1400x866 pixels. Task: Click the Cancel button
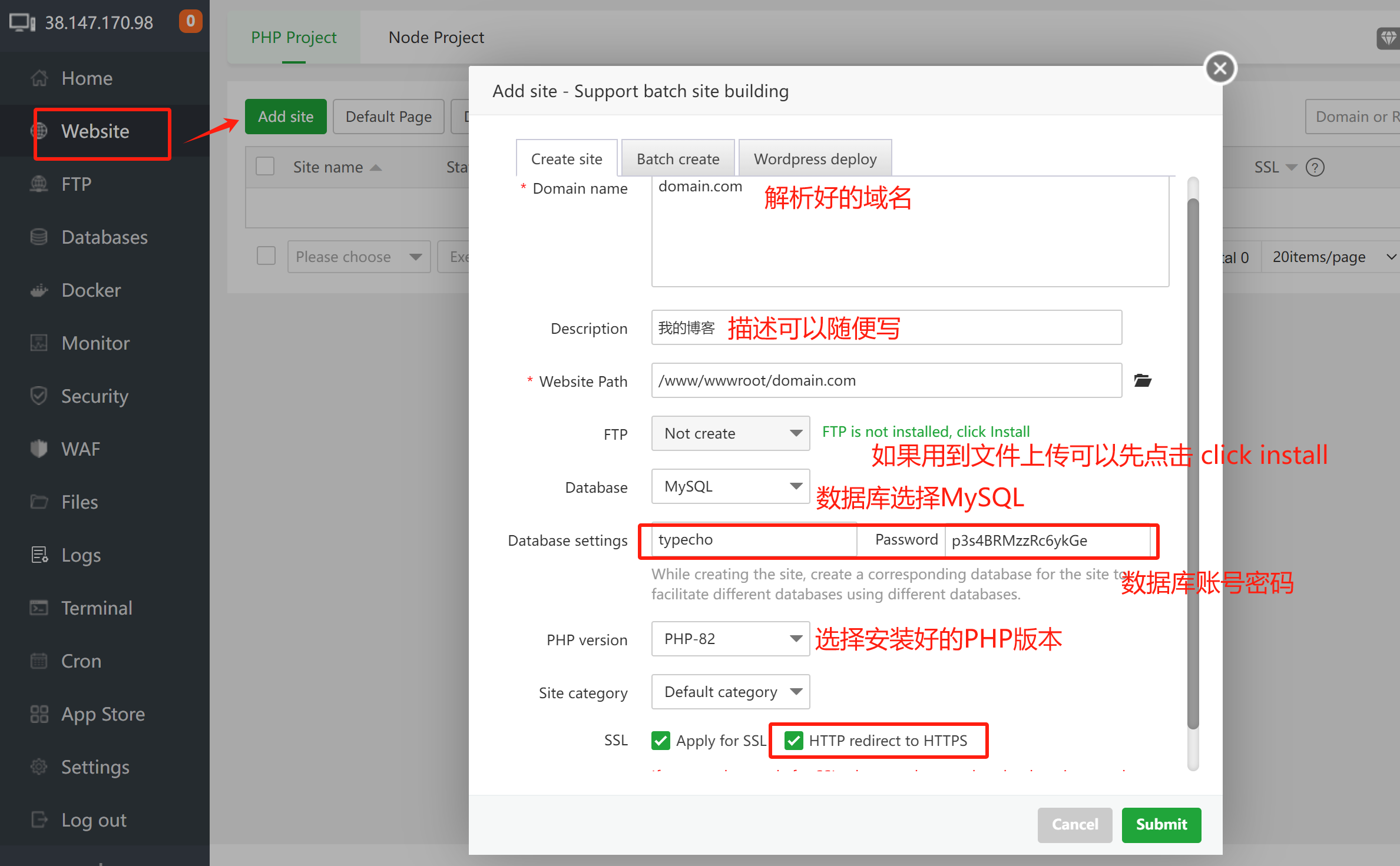(x=1075, y=824)
